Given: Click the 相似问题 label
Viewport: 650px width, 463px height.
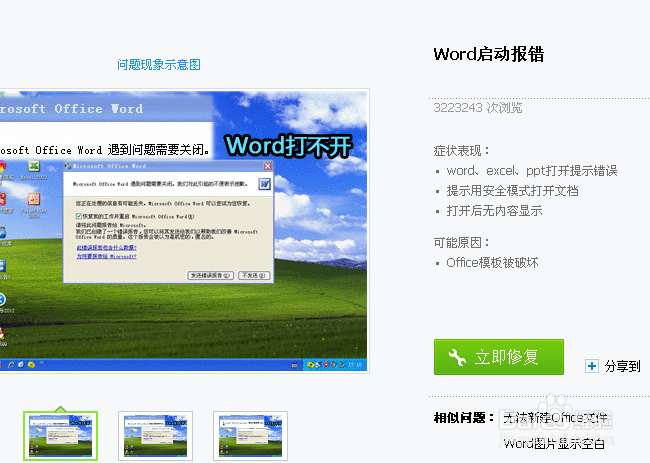Looking at the screenshot, I should [464, 418].
